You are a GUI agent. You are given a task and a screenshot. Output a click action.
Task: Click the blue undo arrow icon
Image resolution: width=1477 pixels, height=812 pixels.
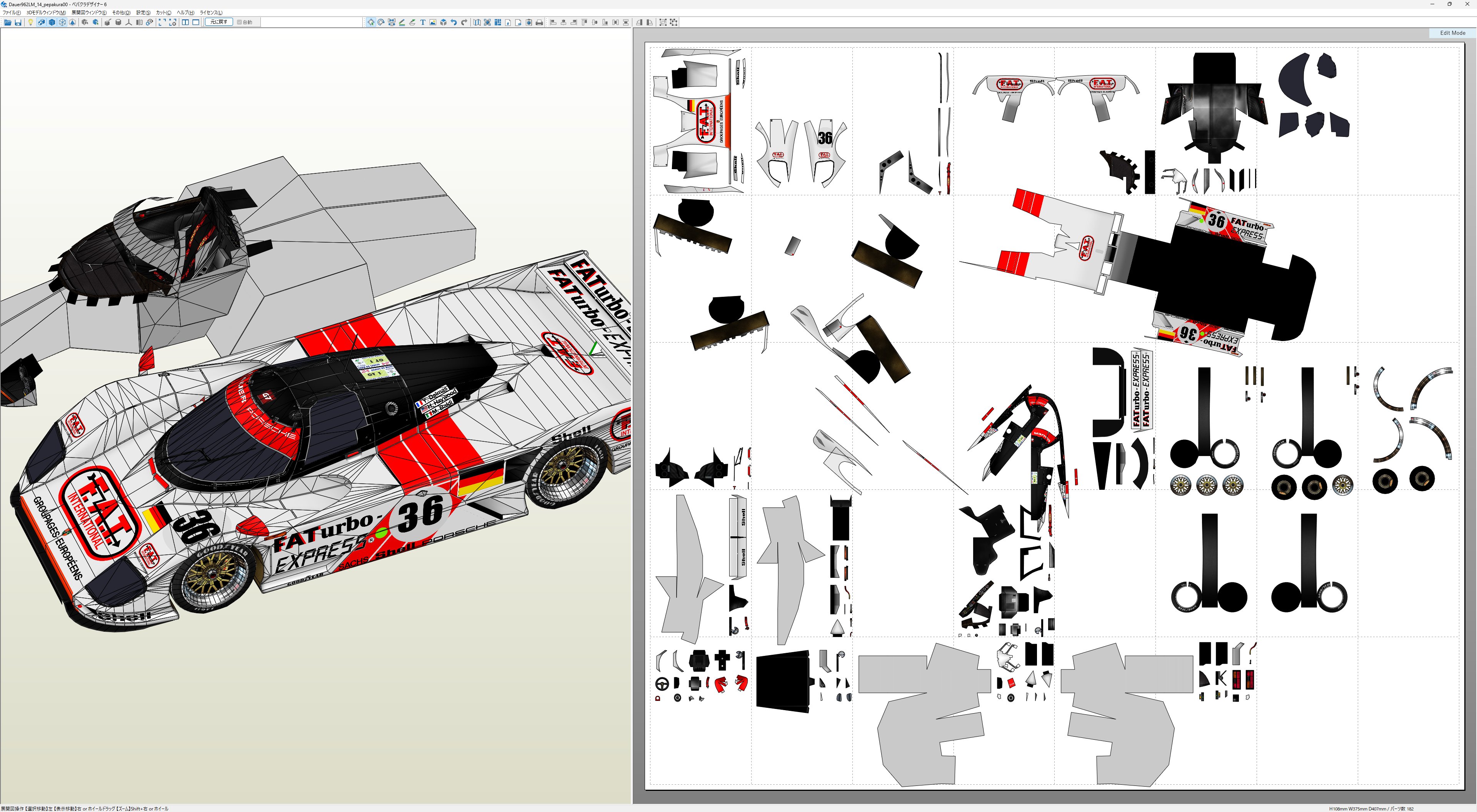pyautogui.click(x=453, y=22)
